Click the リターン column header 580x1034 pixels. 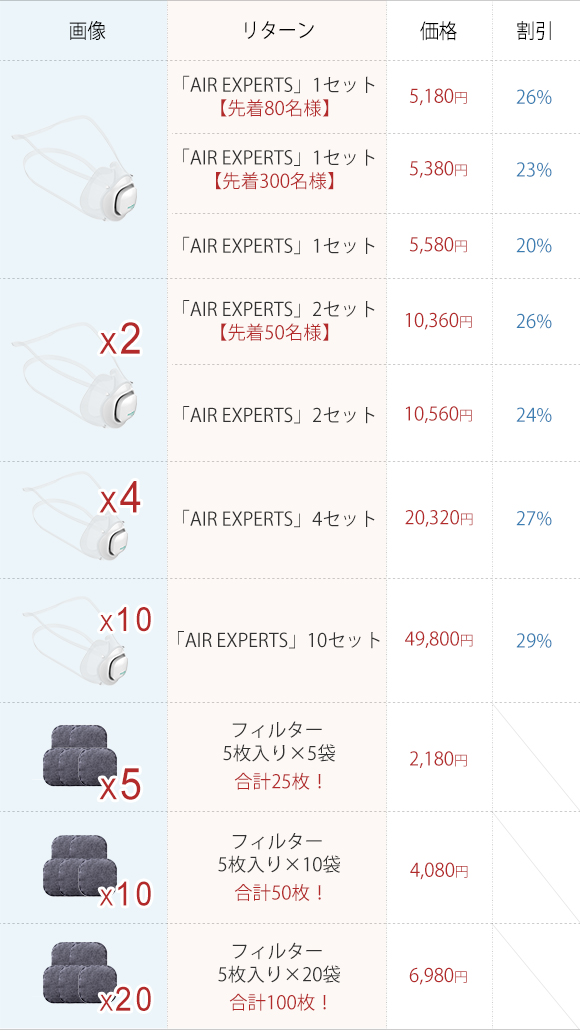[x=277, y=30]
